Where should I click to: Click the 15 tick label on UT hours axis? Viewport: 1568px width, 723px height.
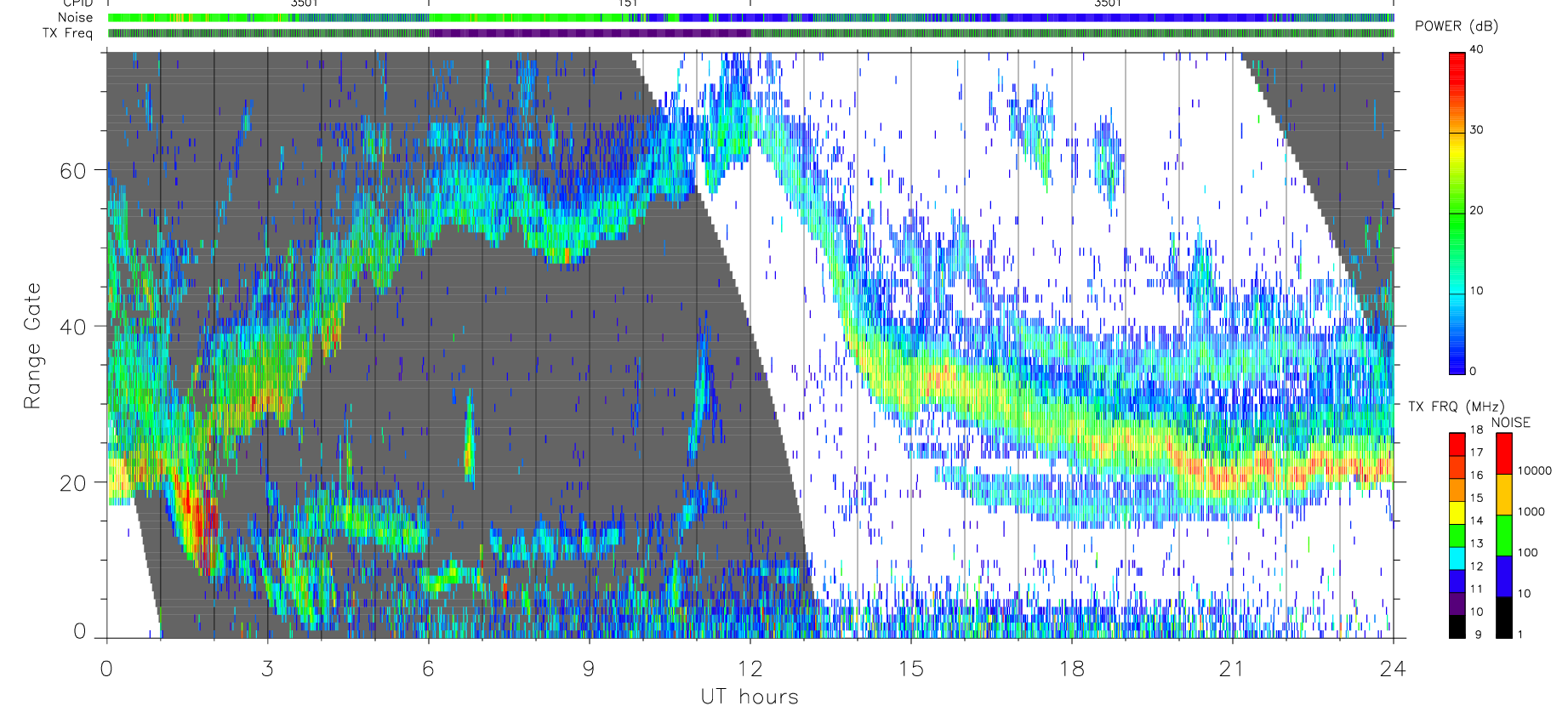[x=911, y=669]
